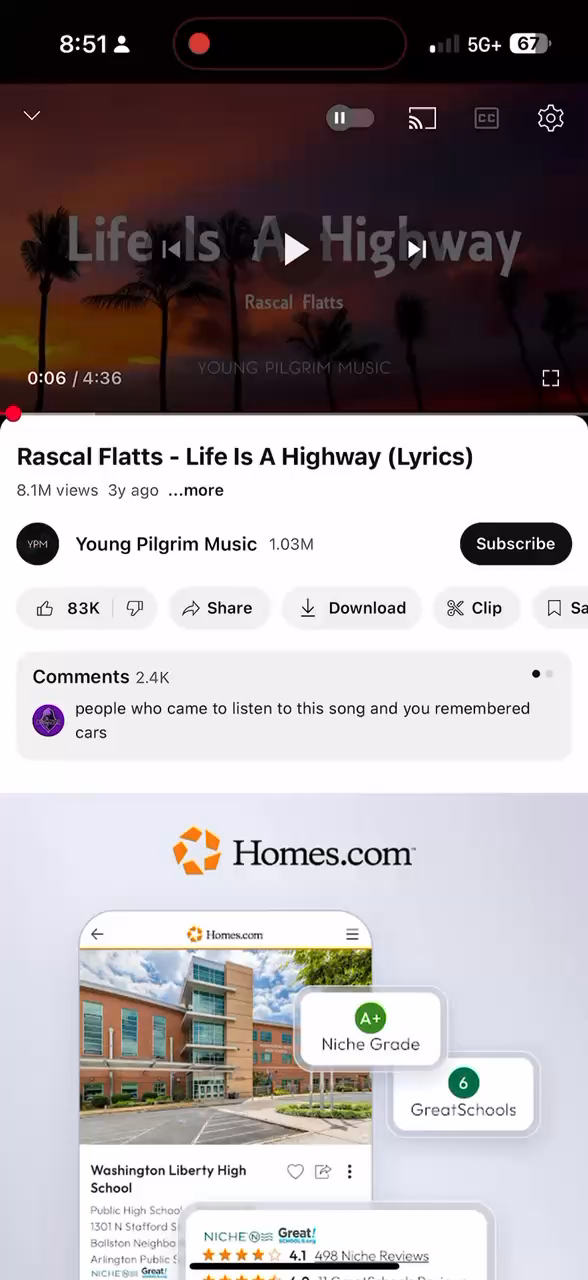Image resolution: width=588 pixels, height=1280 pixels.
Task: Open video settings gear icon
Action: pyautogui.click(x=550, y=118)
